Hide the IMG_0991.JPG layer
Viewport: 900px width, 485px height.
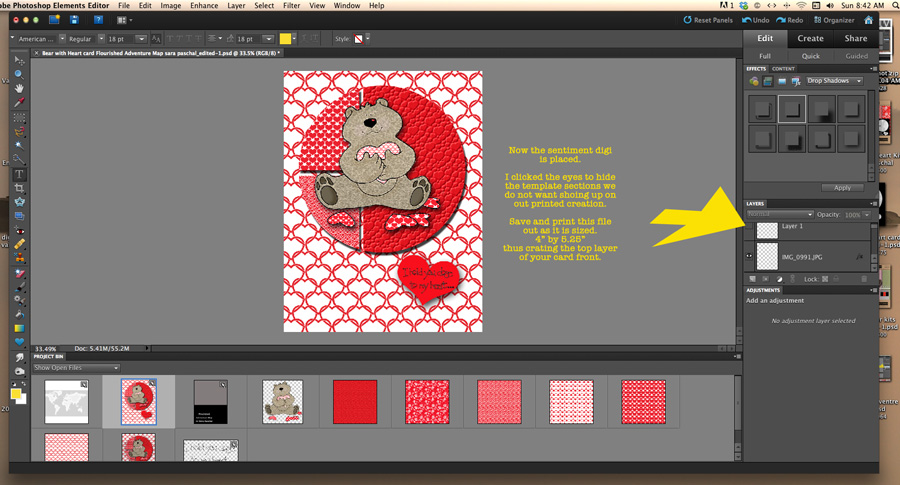[749, 257]
